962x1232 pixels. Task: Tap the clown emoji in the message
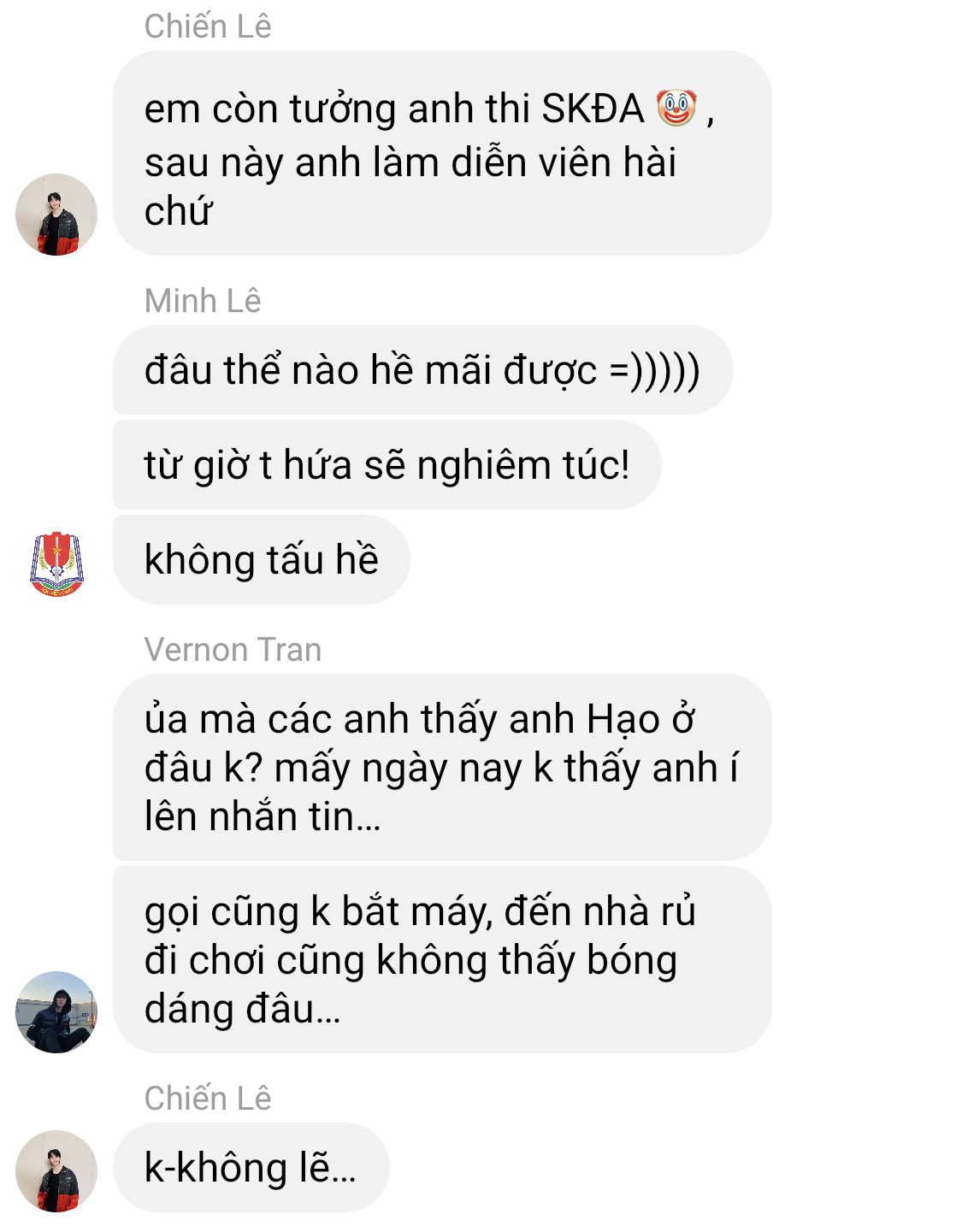[x=676, y=109]
